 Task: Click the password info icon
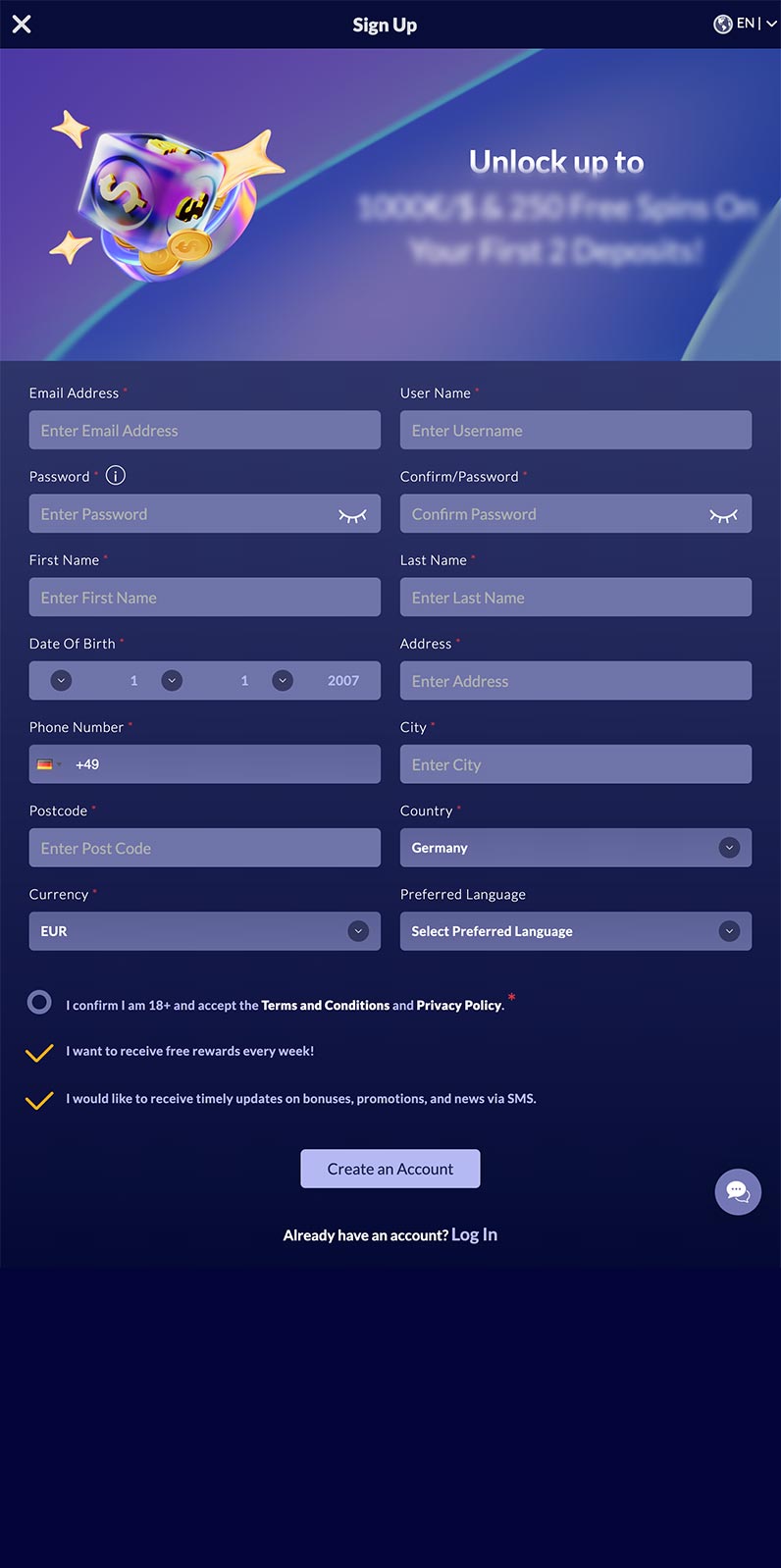[116, 476]
